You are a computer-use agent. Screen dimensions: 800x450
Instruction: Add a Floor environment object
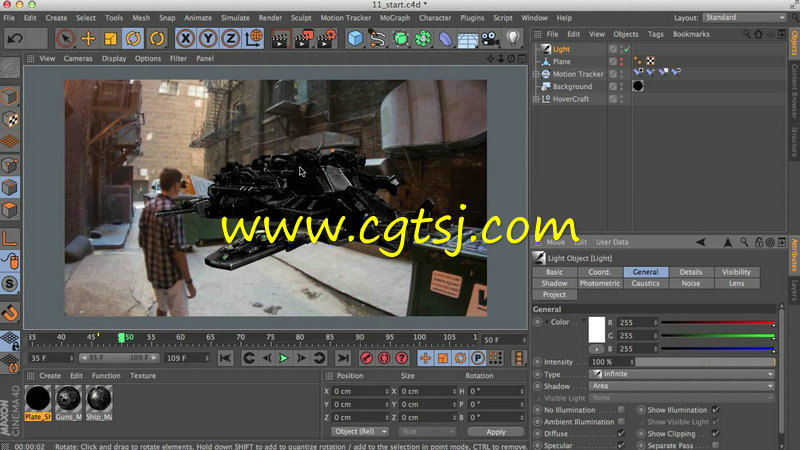pos(468,38)
